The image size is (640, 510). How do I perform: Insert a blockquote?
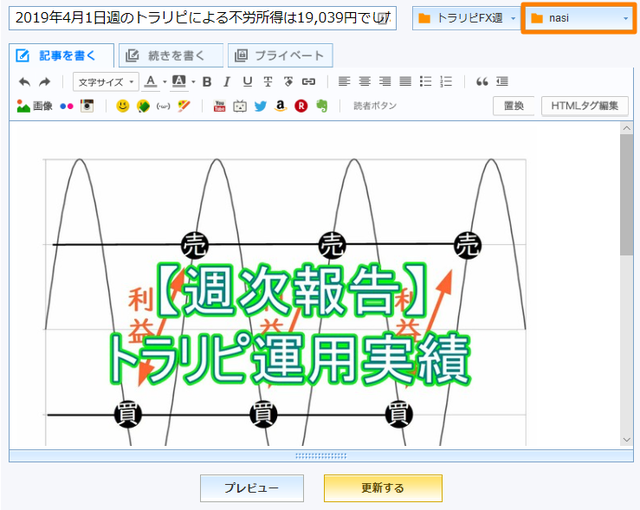point(482,82)
